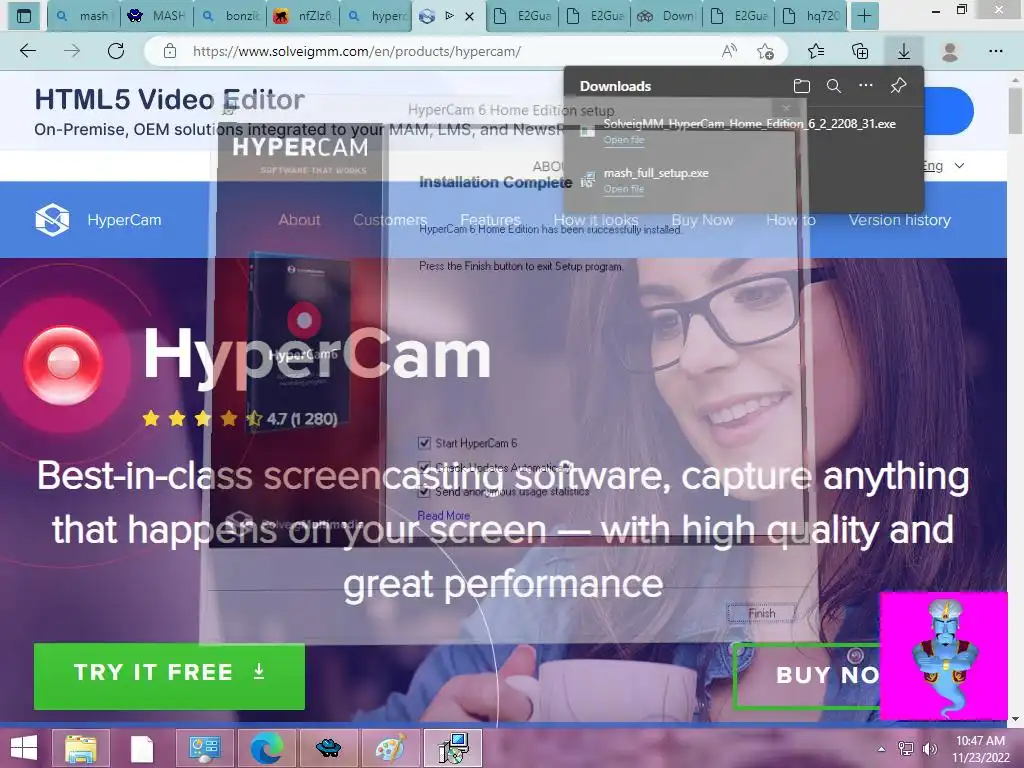Click the page vertical scrollbar thumb
The width and height of the screenshot is (1024, 768).
tap(1015, 111)
